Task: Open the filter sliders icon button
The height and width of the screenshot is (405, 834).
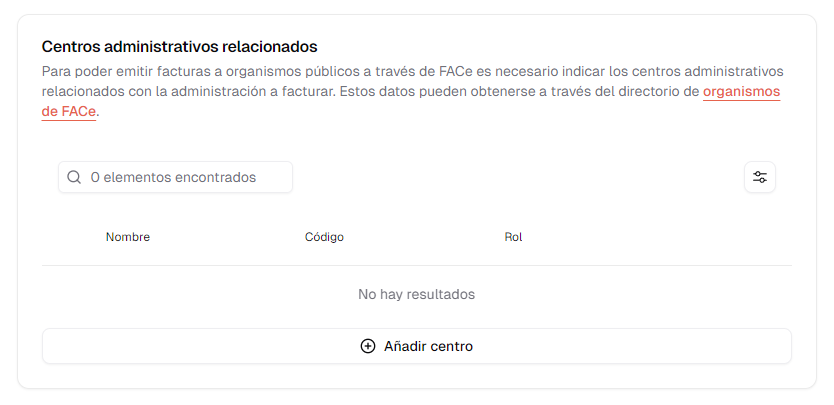Action: point(760,177)
